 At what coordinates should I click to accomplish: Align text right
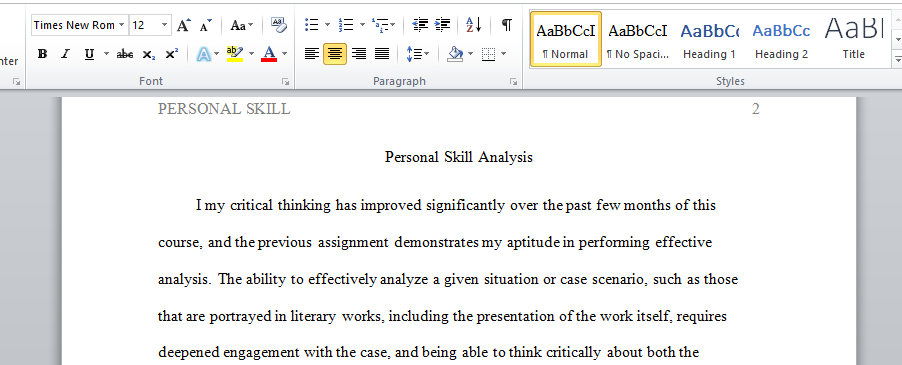(x=359, y=55)
